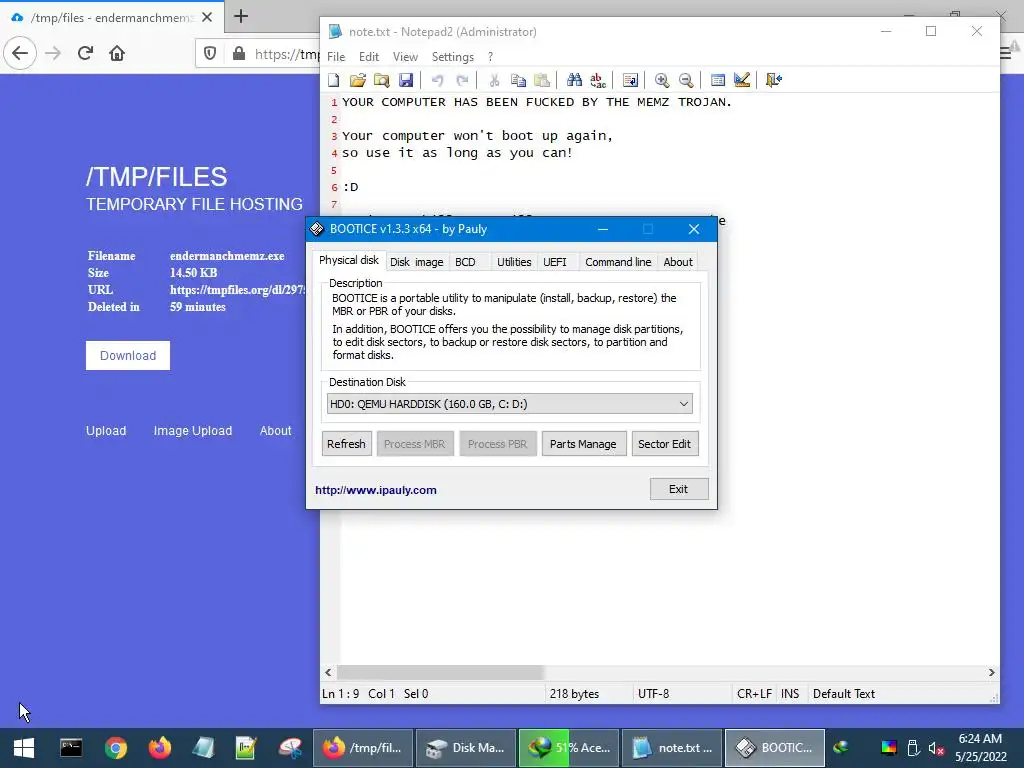This screenshot has width=1024, height=768.
Task: Open http://www.ipauly.com link in BOOTICE
Action: point(376,490)
